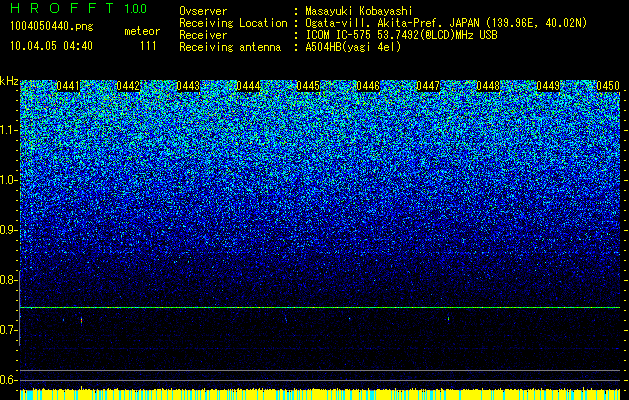Click the ICOM IC-575 receiver text
Screen dimensions: 629x400
coord(401,35)
